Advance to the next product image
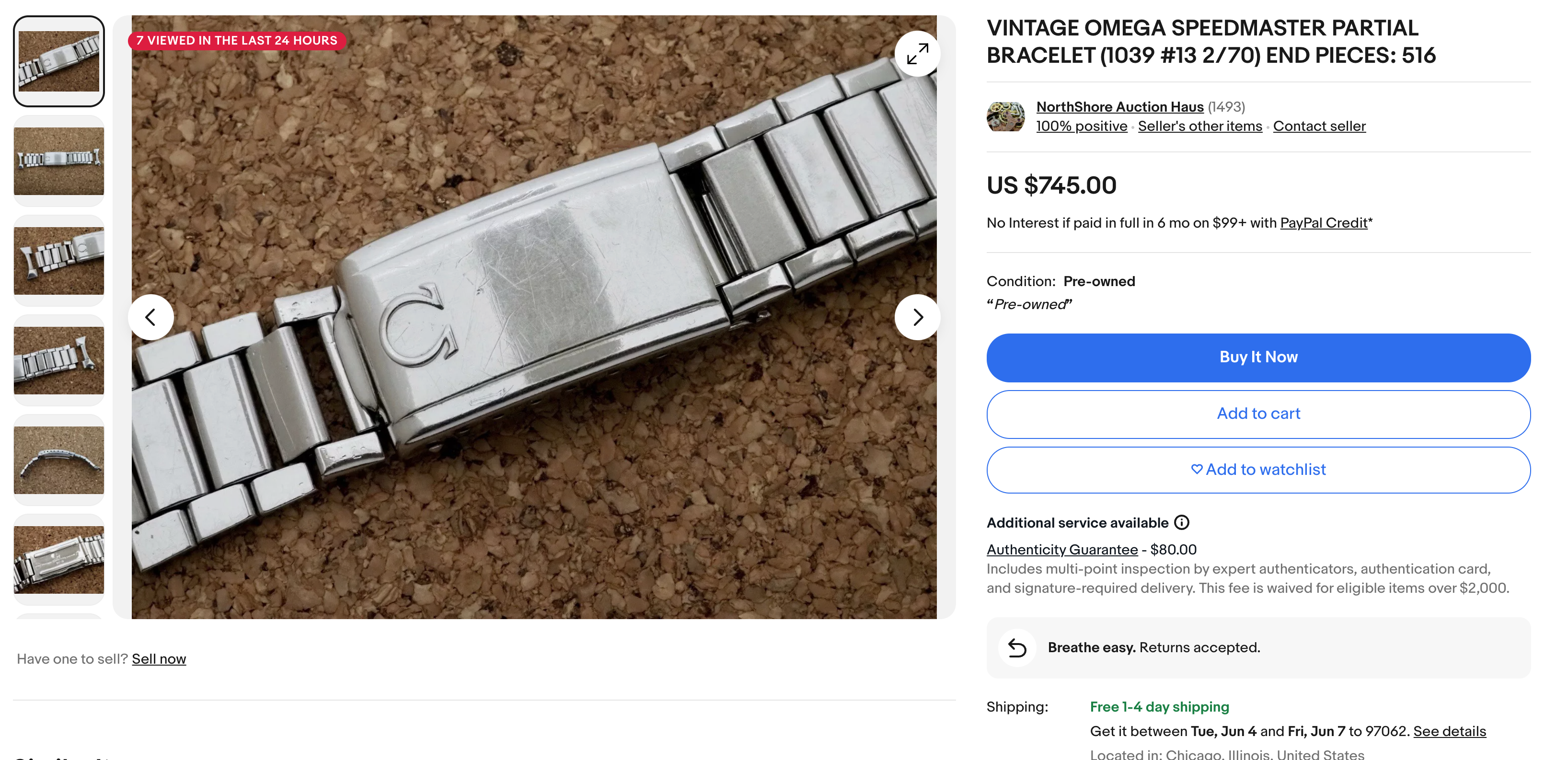 (917, 317)
